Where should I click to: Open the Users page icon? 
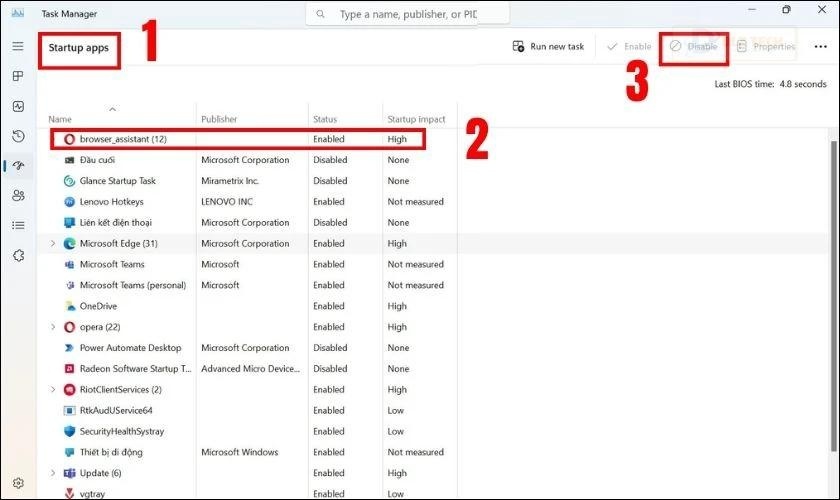(18, 196)
